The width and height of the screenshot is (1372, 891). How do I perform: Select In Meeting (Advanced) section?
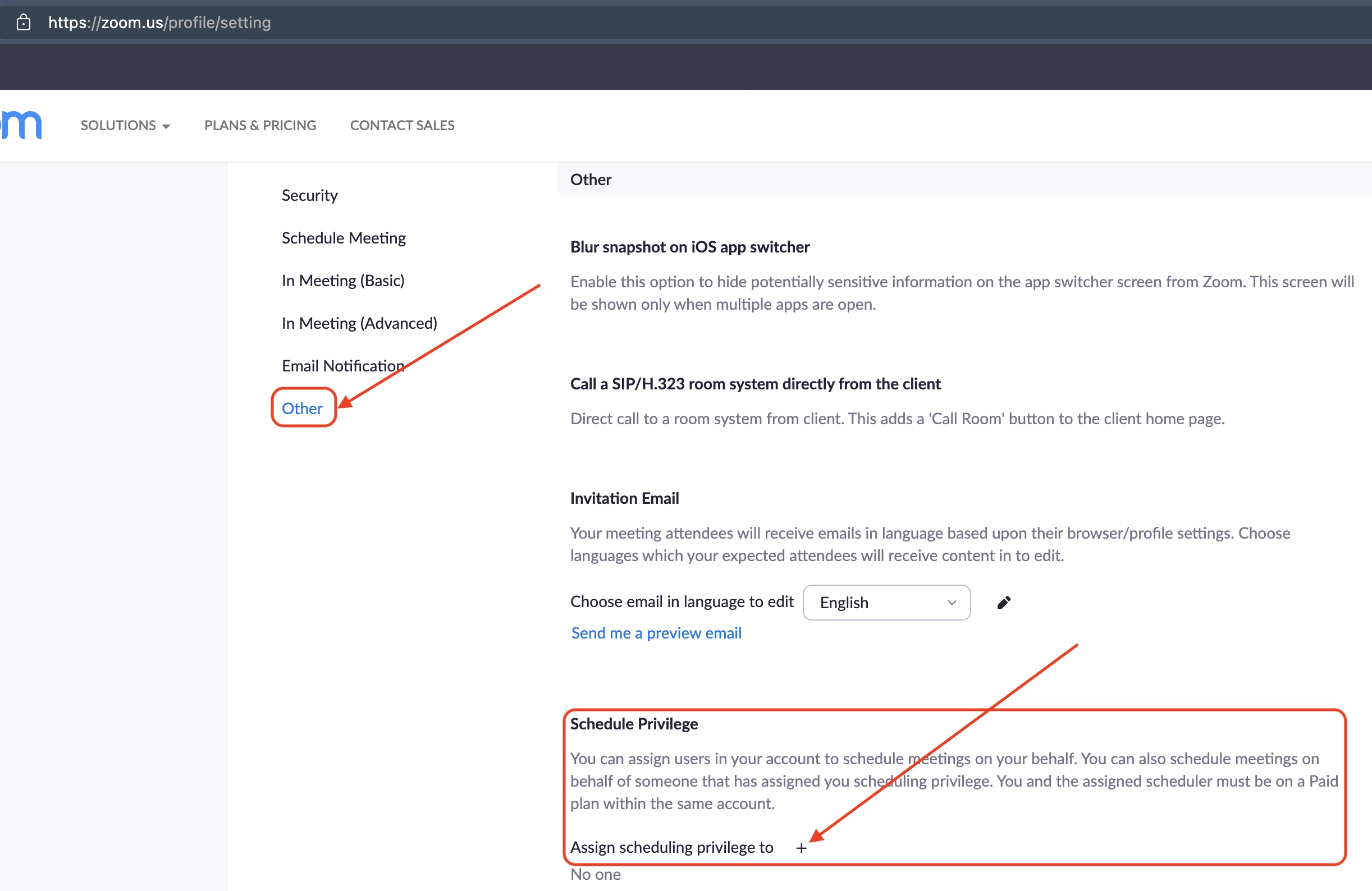coord(359,323)
